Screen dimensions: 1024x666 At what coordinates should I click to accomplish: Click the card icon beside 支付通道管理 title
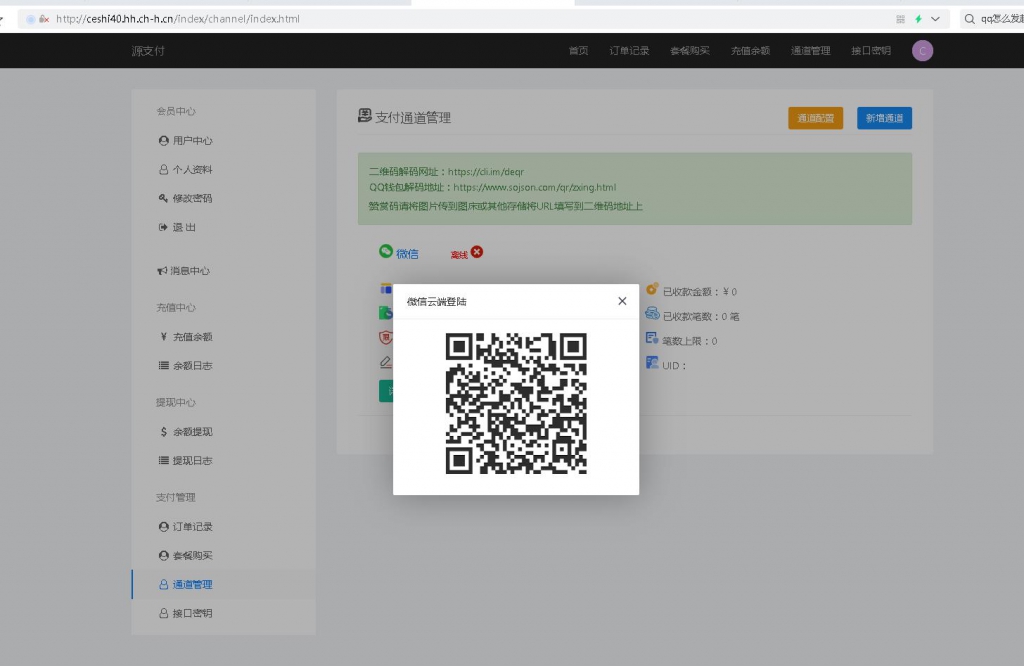[364, 115]
